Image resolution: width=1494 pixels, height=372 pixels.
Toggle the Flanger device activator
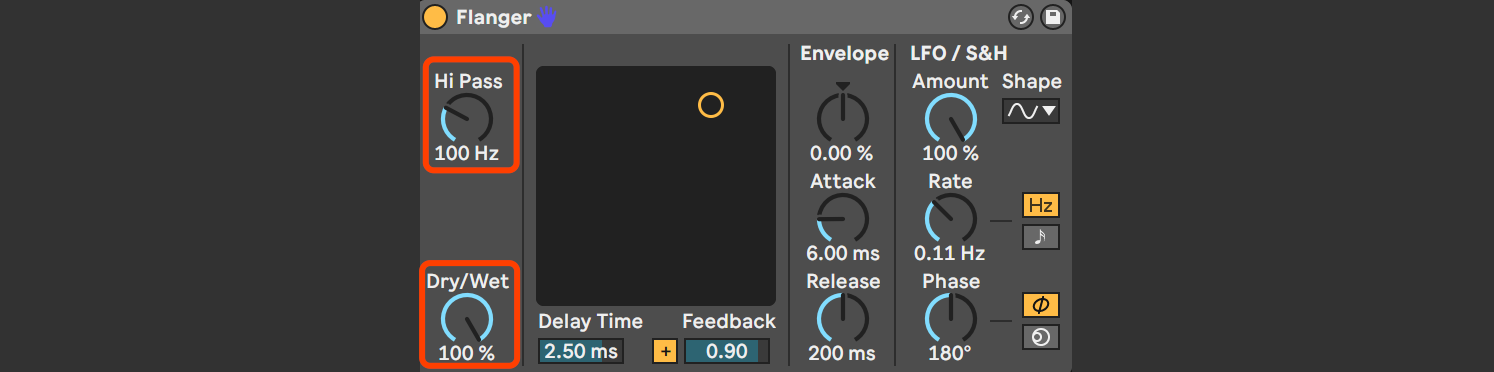[435, 17]
